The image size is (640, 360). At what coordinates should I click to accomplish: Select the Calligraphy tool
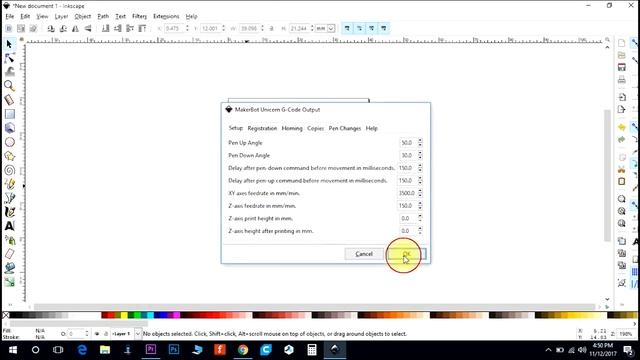click(9, 212)
